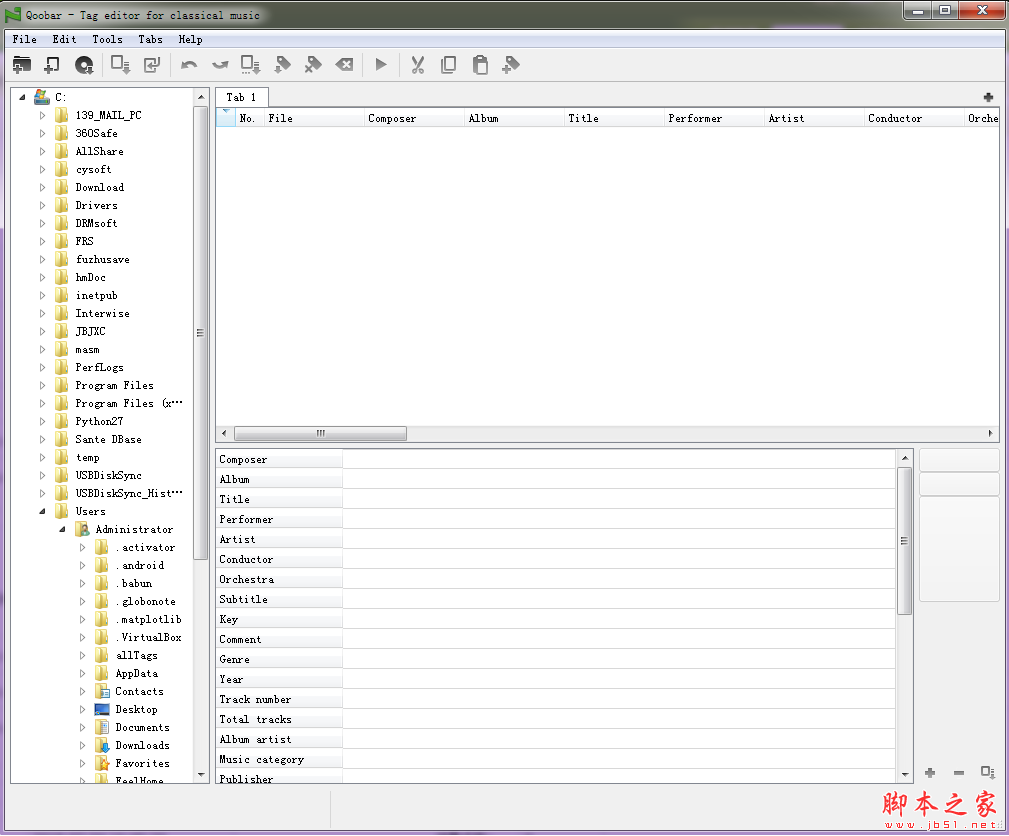The height and width of the screenshot is (836, 1009).
Task: Collapse the Users folder tree node
Action: point(43,511)
